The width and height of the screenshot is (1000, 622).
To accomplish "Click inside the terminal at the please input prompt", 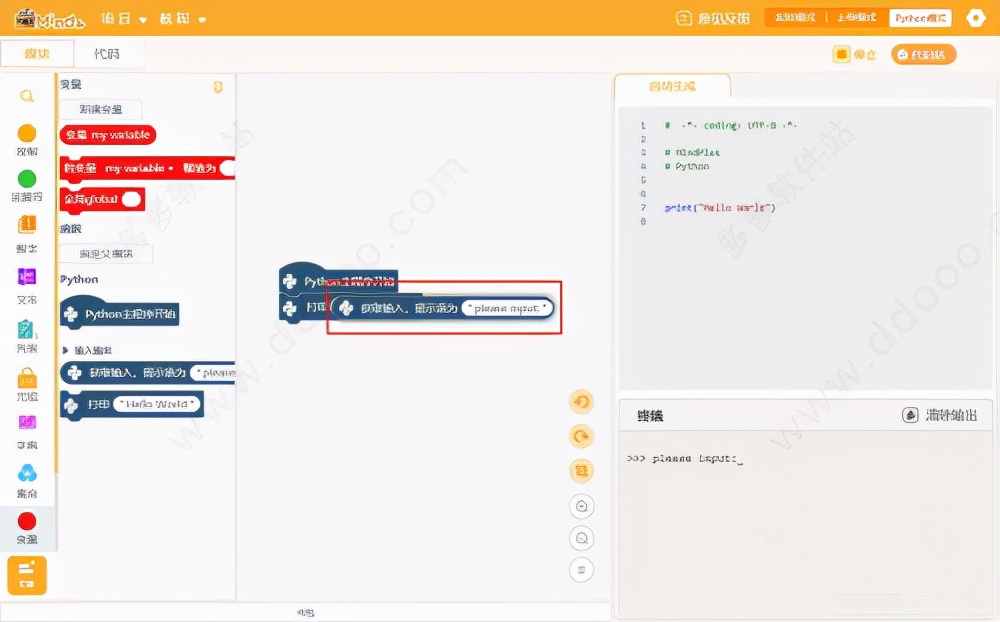I will (685, 459).
